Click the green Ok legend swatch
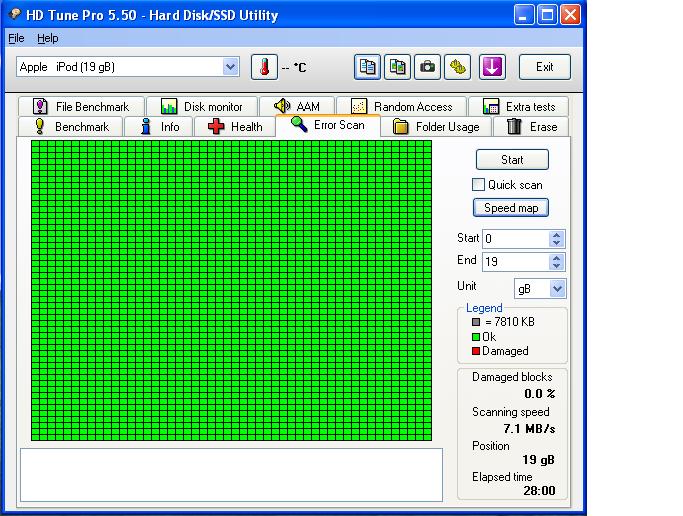The height and width of the screenshot is (516, 683). 476,337
